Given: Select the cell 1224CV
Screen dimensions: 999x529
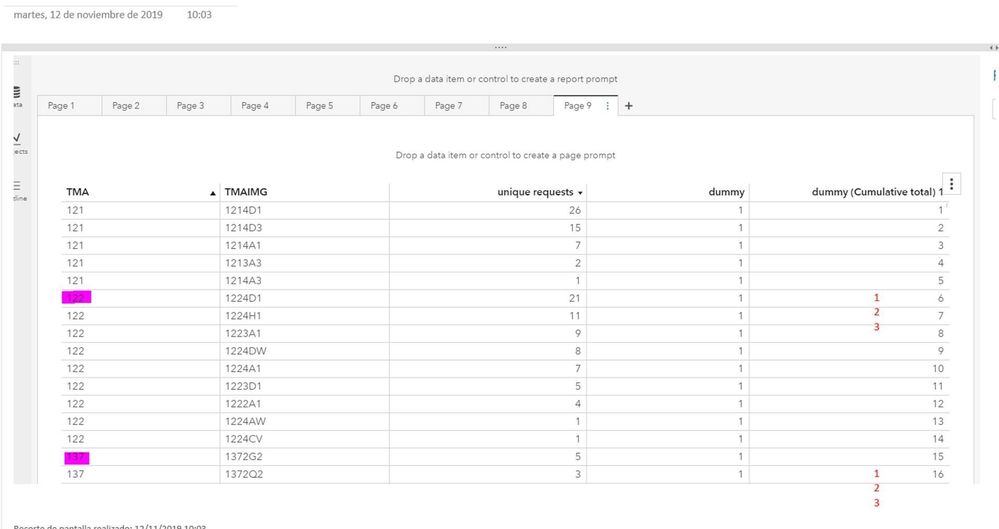Looking at the screenshot, I should click(x=243, y=439).
